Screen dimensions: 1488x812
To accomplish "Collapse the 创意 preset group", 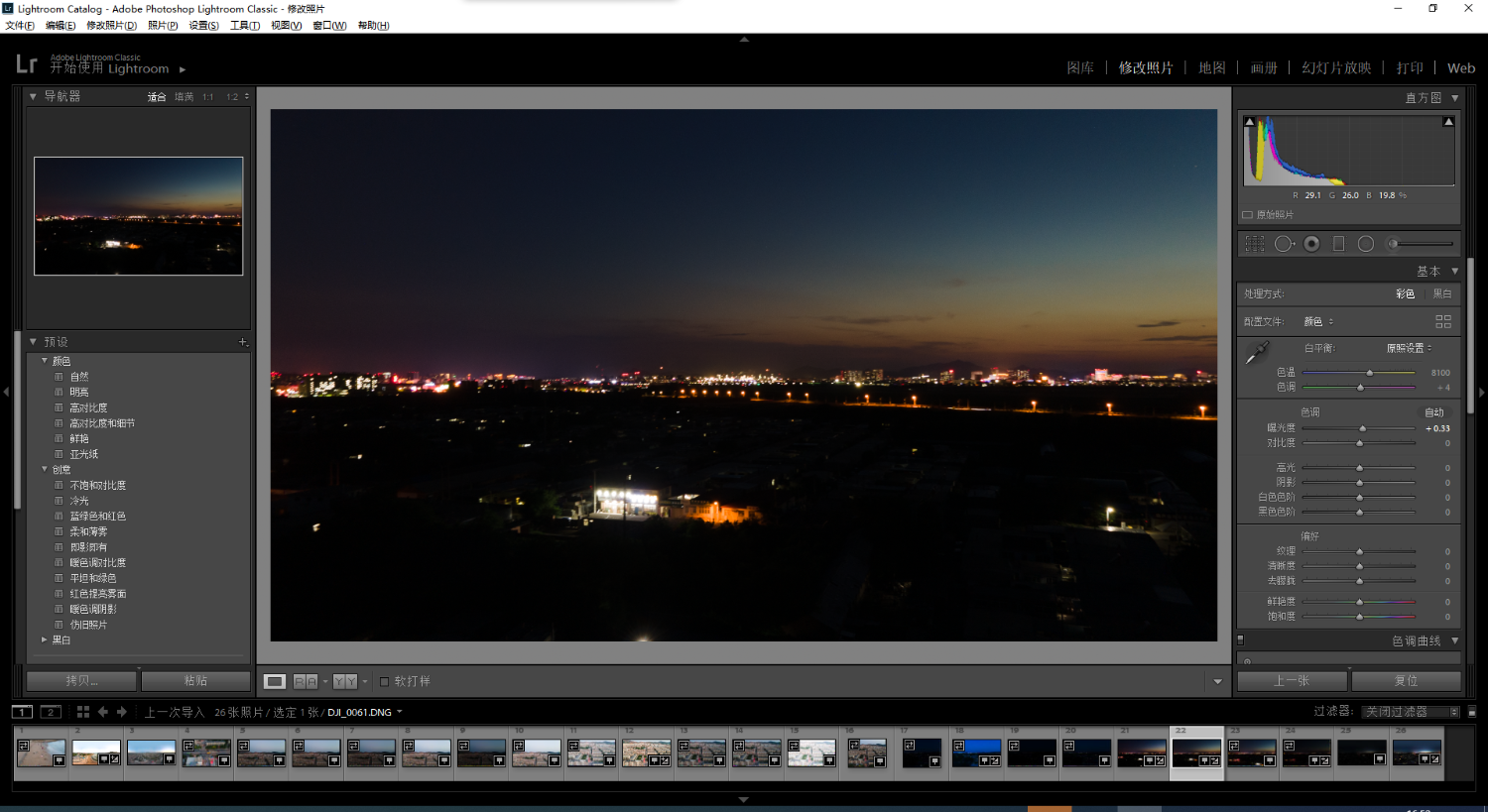I will coord(45,469).
